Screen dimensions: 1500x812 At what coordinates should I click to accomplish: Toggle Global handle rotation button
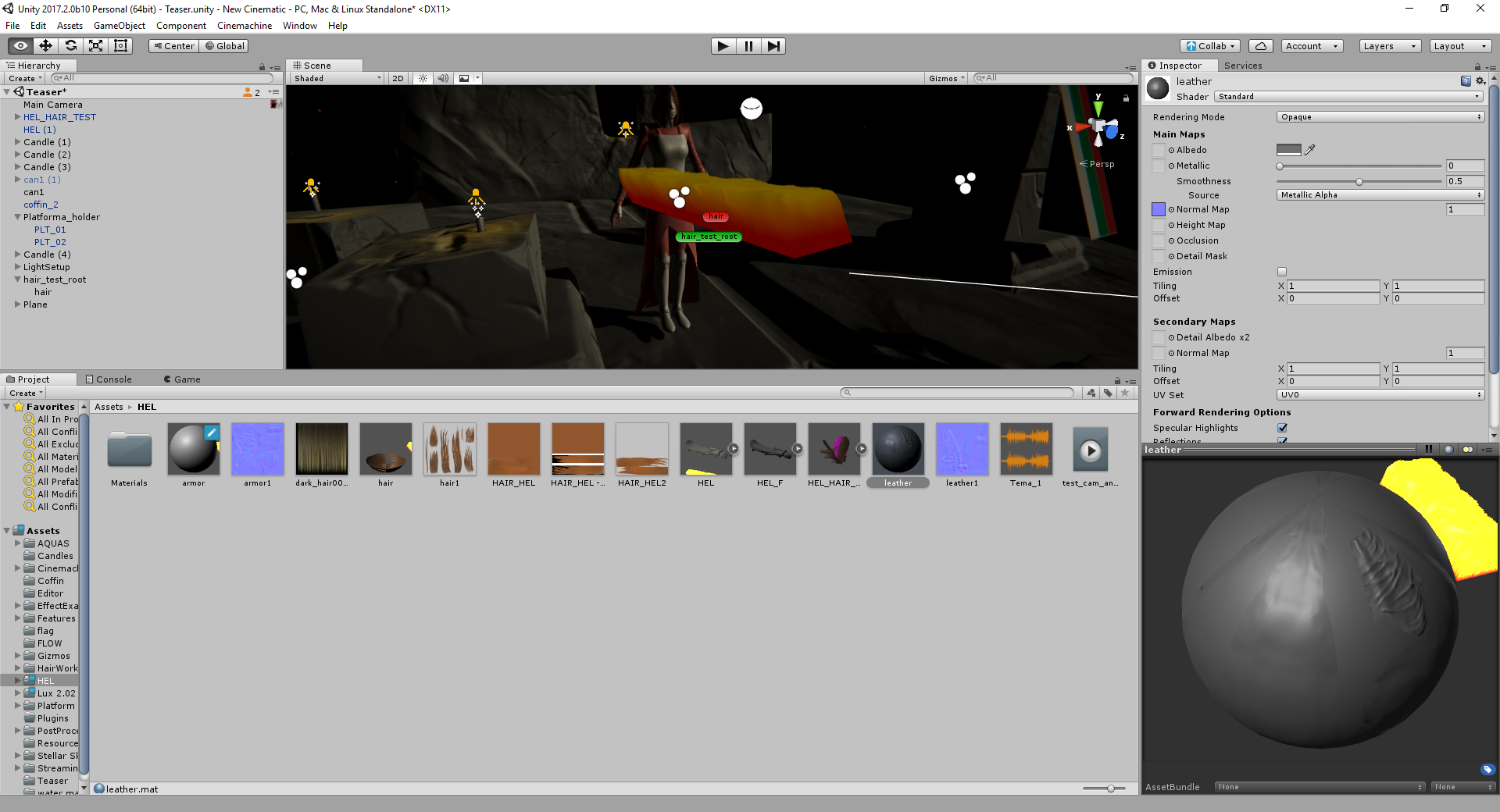click(x=224, y=46)
